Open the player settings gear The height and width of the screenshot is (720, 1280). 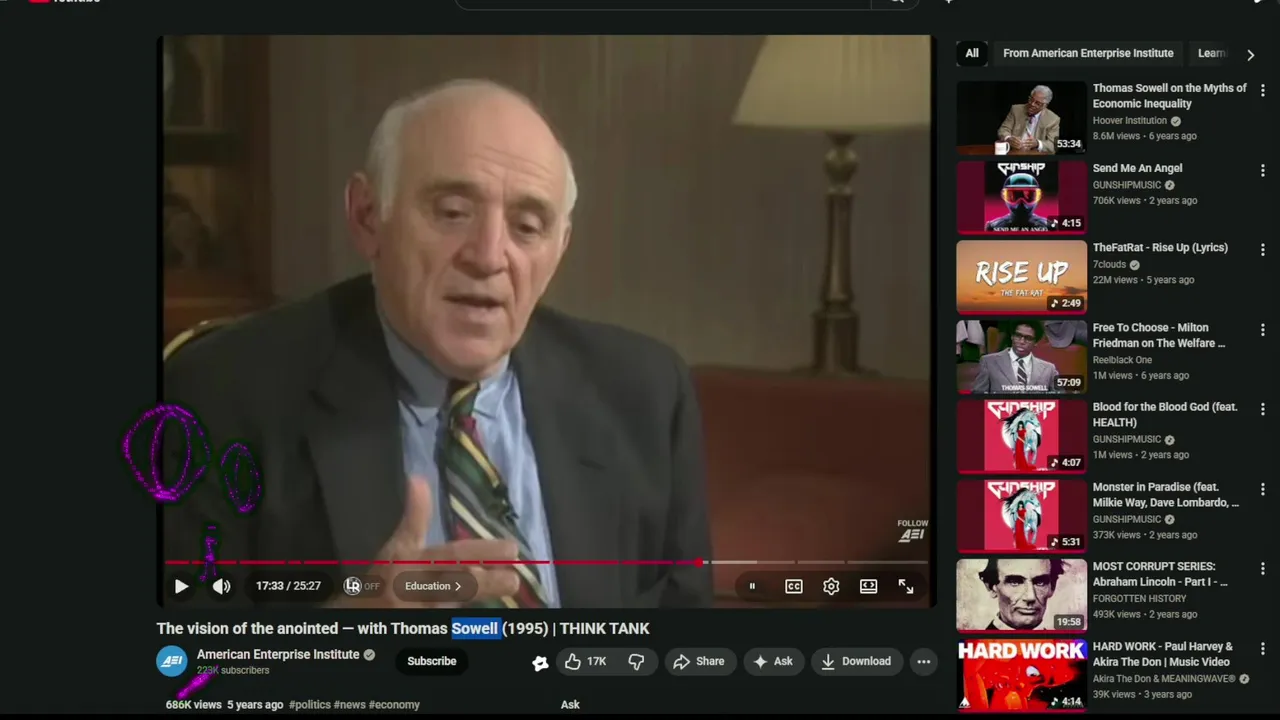[831, 587]
